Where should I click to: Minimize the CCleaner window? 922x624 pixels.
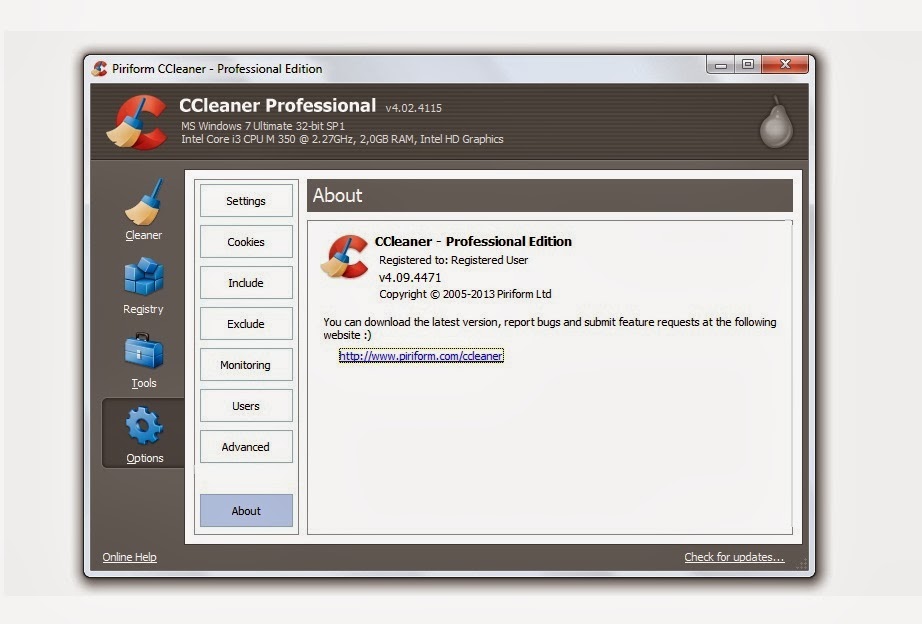coord(719,63)
